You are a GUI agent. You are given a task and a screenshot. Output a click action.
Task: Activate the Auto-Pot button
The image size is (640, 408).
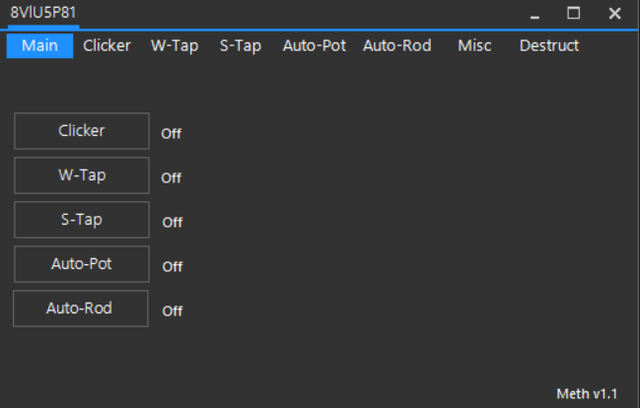(81, 264)
